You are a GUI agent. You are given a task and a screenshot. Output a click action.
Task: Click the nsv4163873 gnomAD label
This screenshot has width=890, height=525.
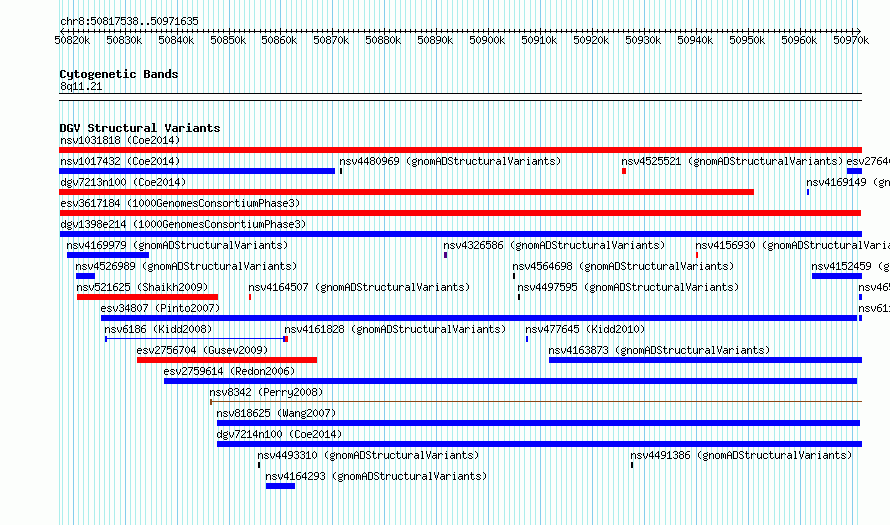coord(659,350)
